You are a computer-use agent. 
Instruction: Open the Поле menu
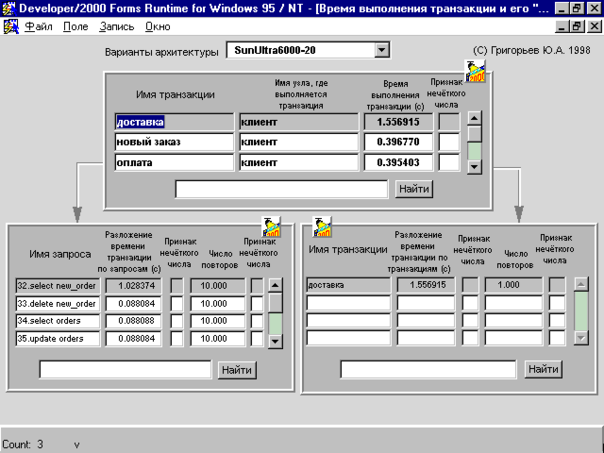(x=76, y=27)
